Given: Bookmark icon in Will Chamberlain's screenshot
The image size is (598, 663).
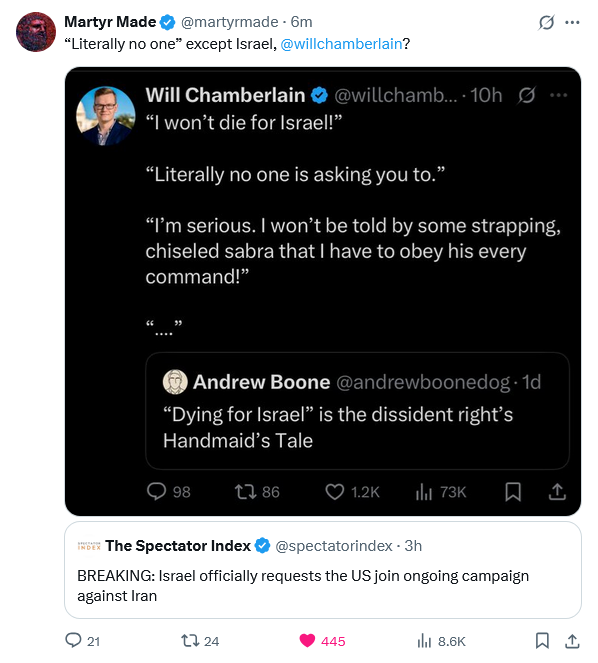Looking at the screenshot, I should [513, 492].
